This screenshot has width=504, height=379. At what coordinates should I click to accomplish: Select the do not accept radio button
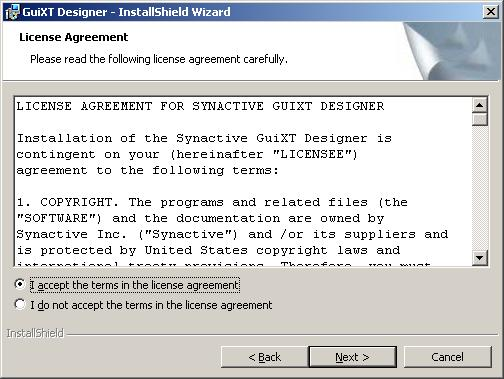20,304
